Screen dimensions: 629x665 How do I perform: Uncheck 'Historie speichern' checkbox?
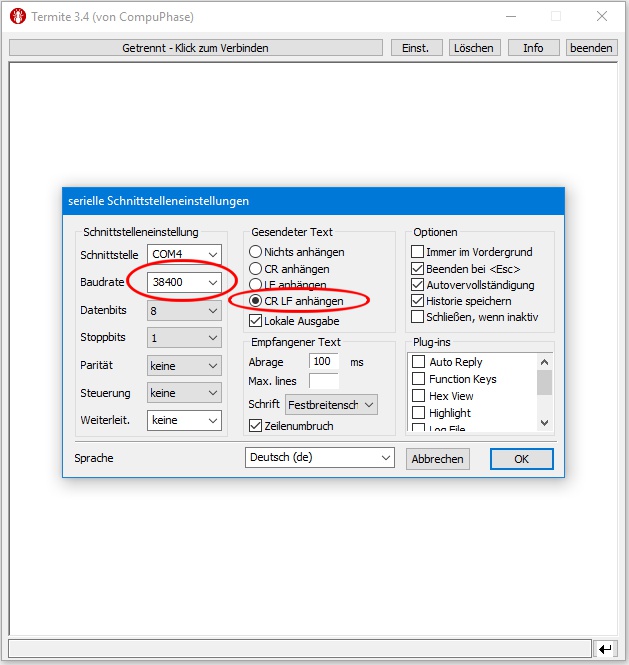click(418, 301)
